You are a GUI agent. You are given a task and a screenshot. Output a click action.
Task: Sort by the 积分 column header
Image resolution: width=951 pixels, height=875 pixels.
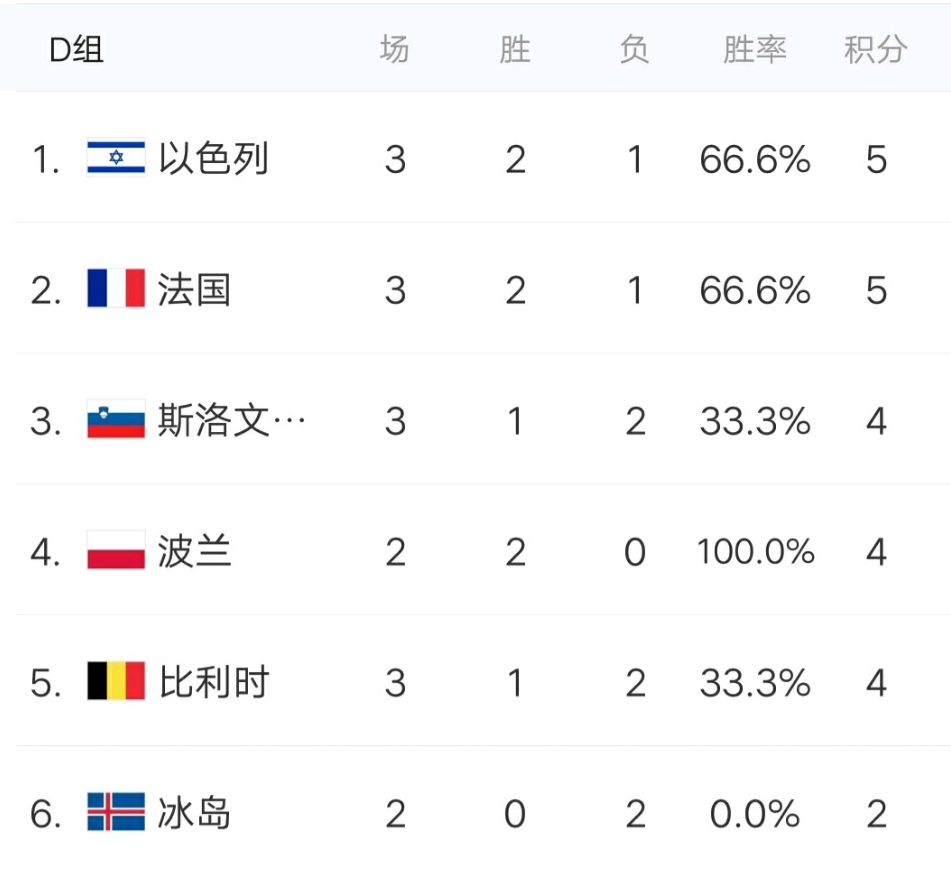click(x=876, y=49)
